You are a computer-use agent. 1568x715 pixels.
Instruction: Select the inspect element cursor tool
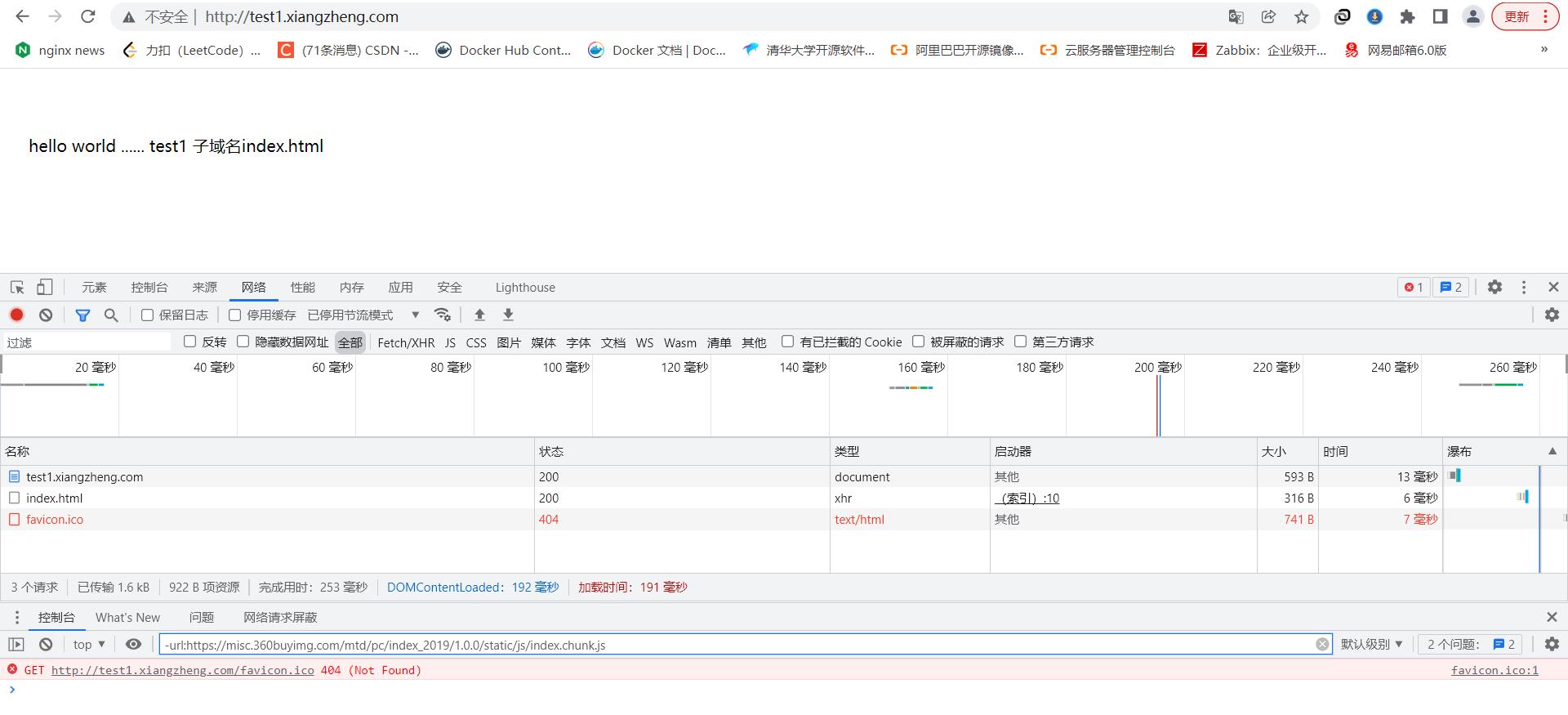point(17,287)
